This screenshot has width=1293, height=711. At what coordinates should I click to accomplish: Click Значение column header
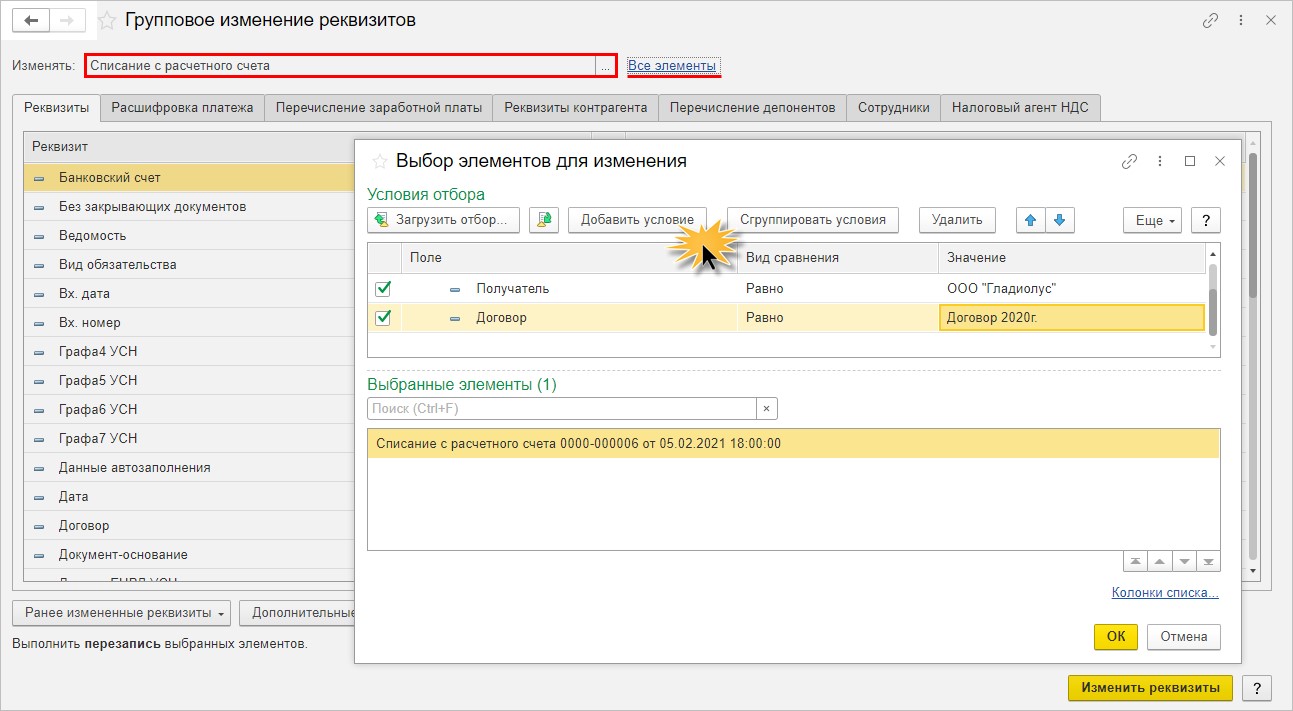[1072, 258]
